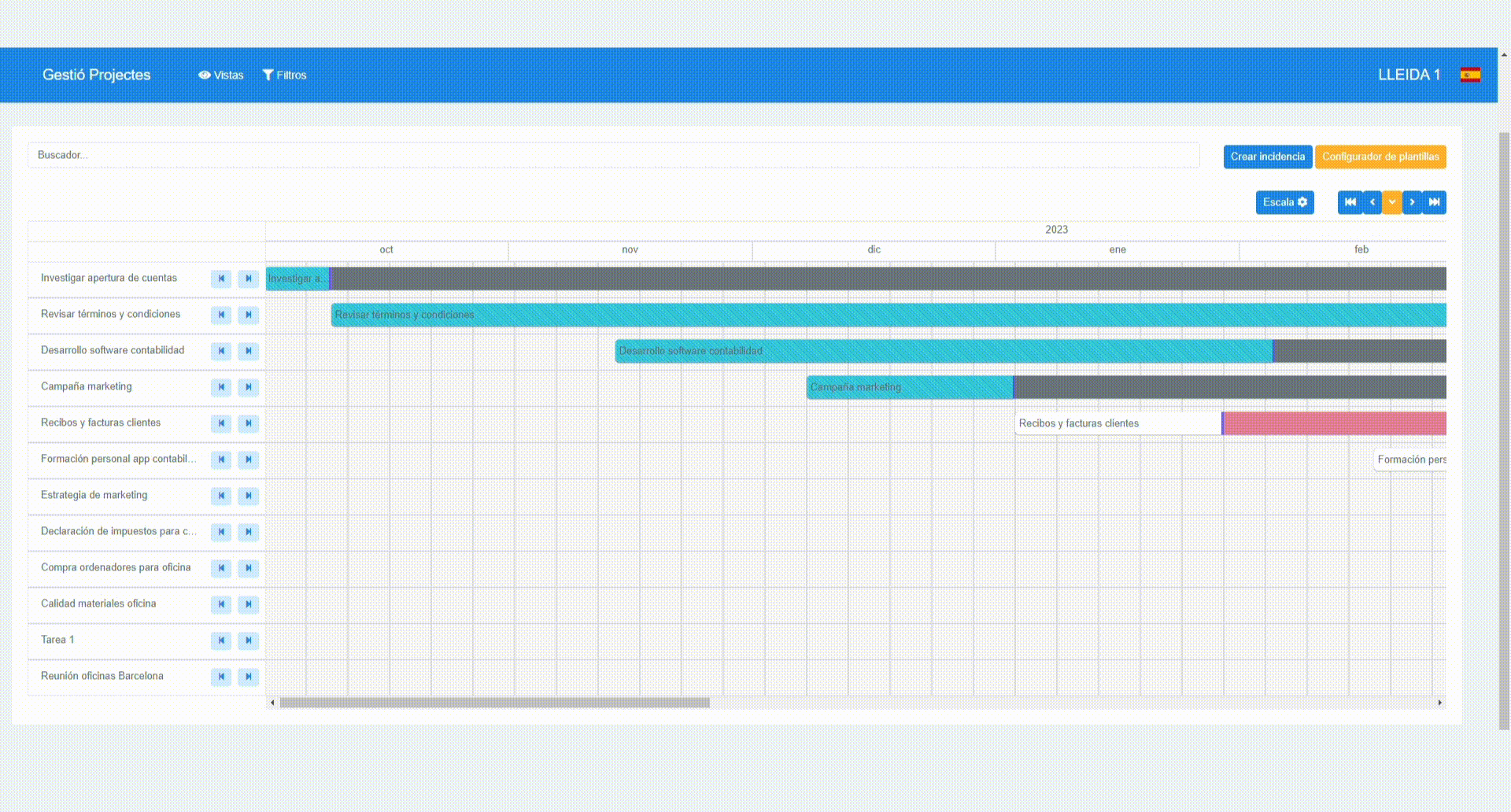Jump to end of Reunión oficinas Barcelona
This screenshot has height=812, width=1511.
248,677
